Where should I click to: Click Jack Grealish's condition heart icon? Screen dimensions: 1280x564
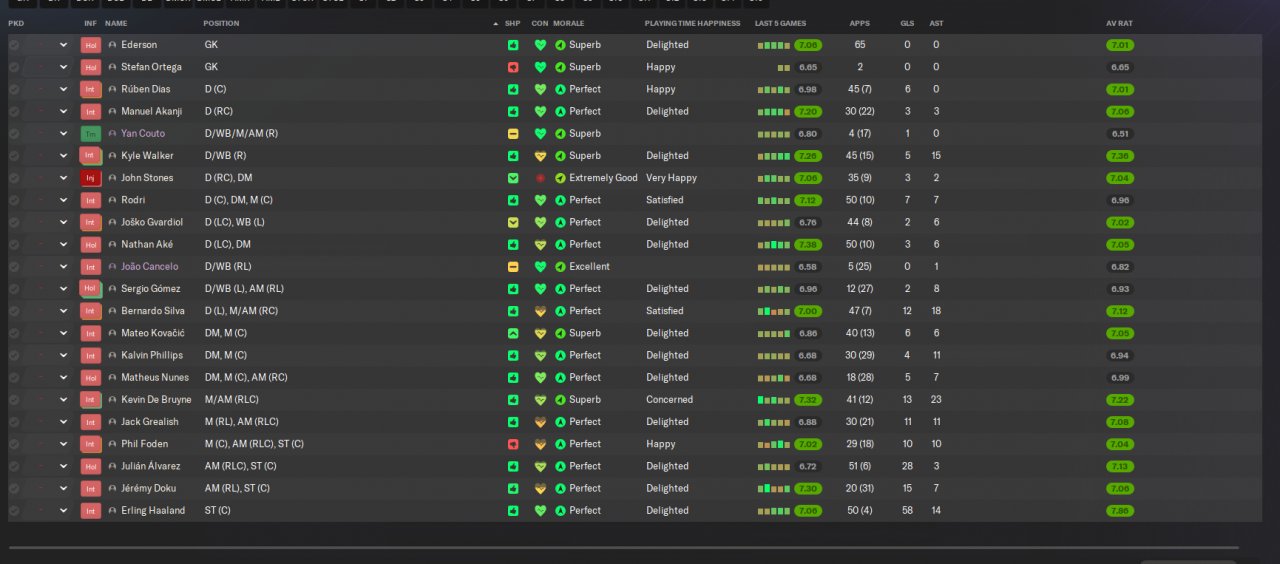click(541, 422)
